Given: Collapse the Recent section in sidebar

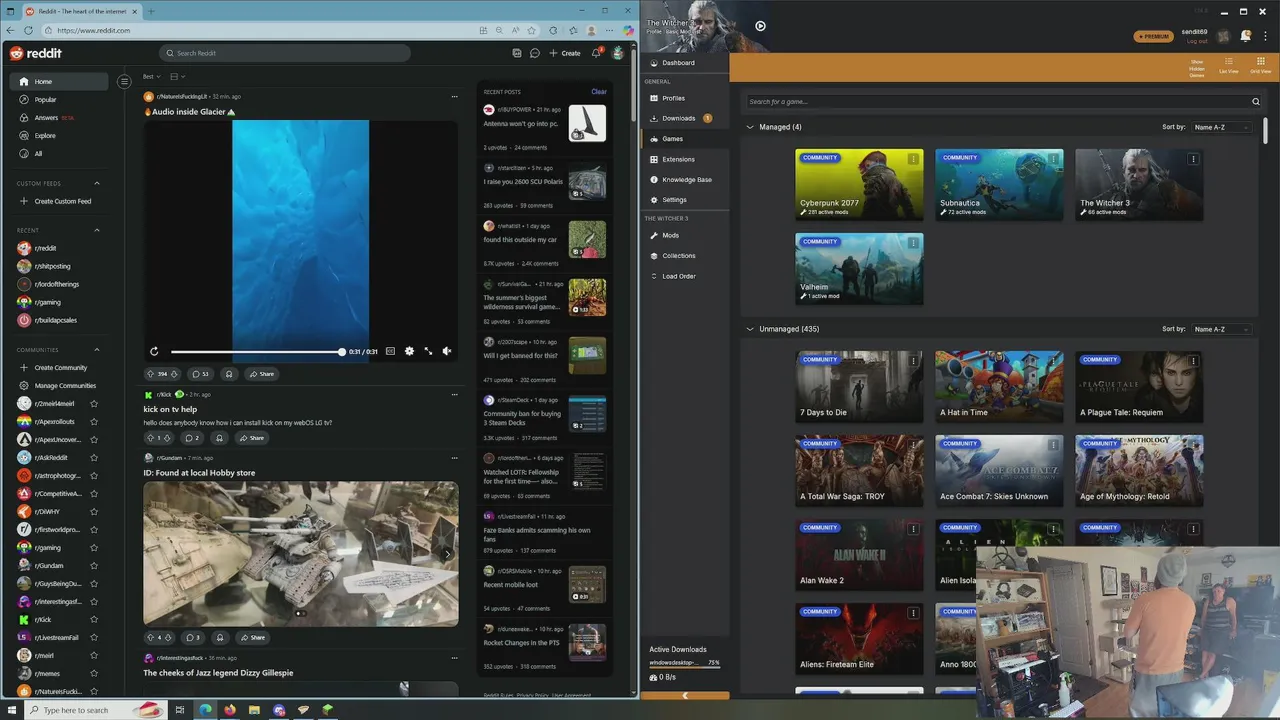Looking at the screenshot, I should point(97,230).
